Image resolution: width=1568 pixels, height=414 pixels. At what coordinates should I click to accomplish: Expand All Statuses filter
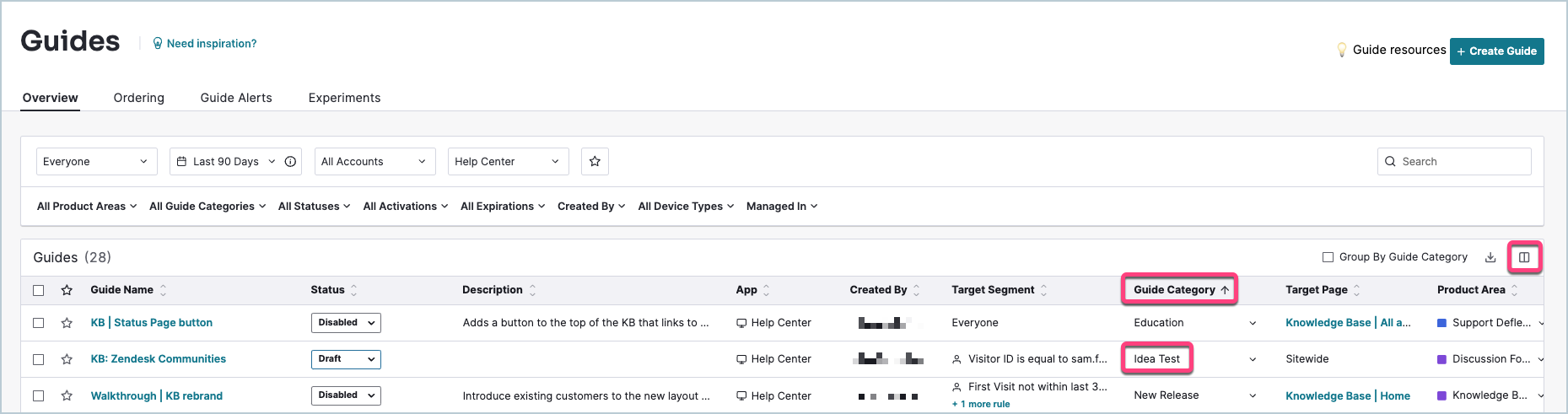click(315, 207)
